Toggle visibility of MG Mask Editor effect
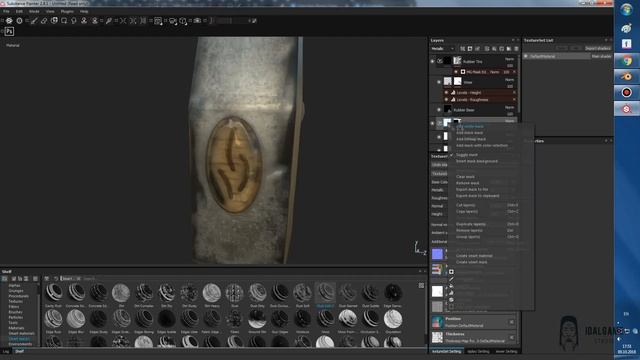 pos(456,72)
